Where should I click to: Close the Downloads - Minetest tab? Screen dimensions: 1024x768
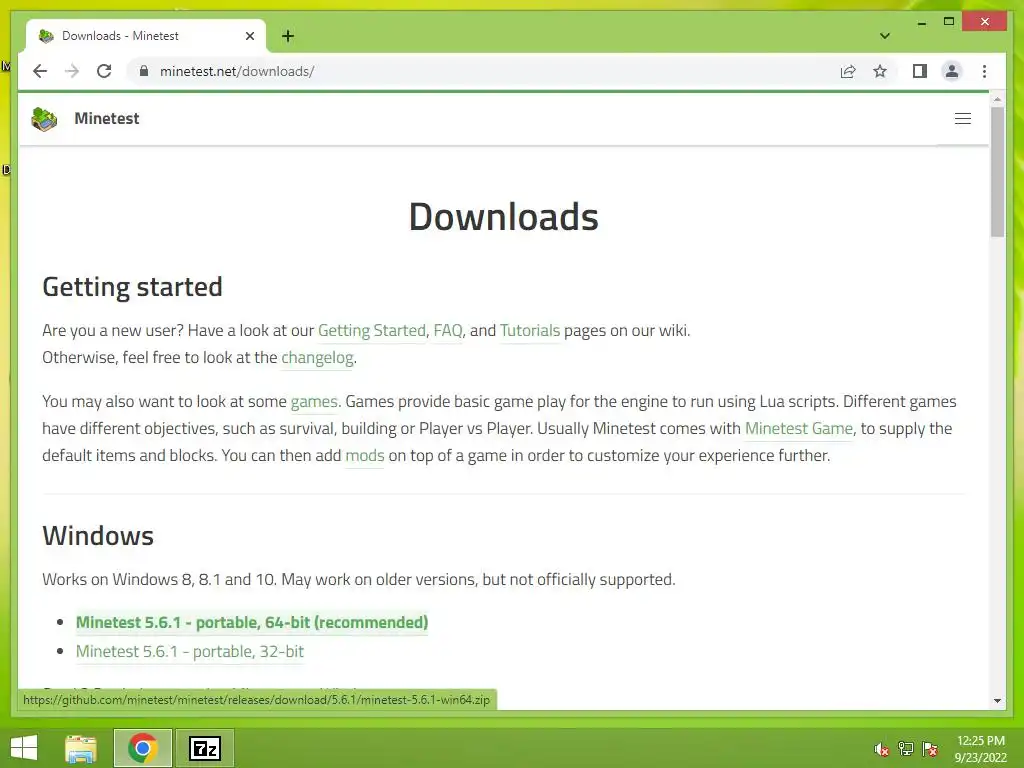249,36
